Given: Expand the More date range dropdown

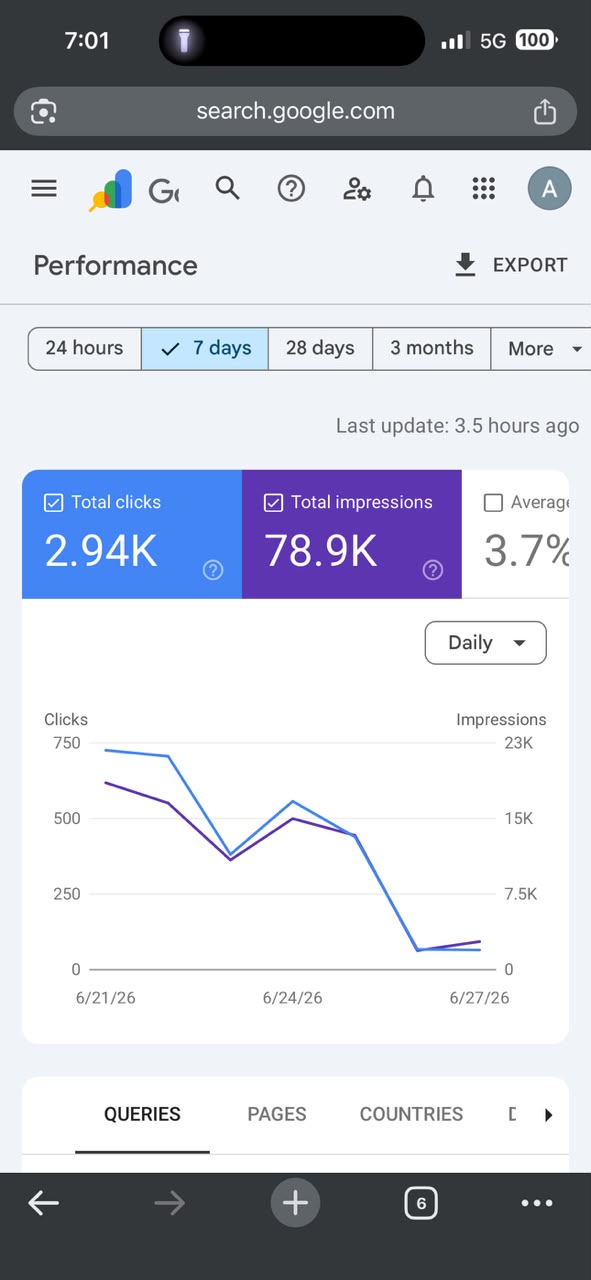Looking at the screenshot, I should tap(541, 349).
